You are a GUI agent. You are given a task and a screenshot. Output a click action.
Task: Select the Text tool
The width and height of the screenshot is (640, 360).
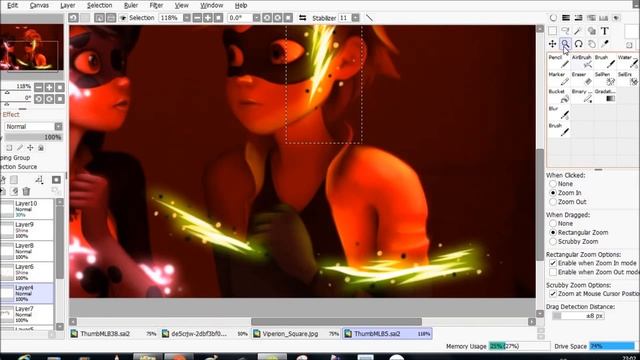pyautogui.click(x=604, y=31)
